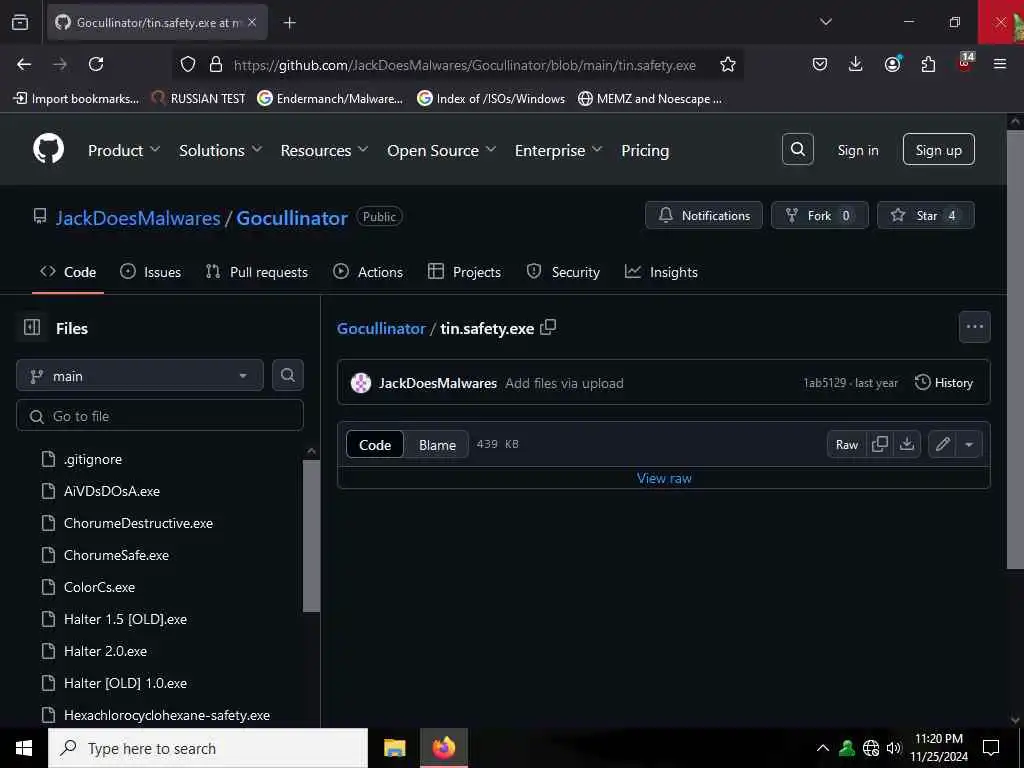Open the Firefox downloads panel

[x=856, y=64]
